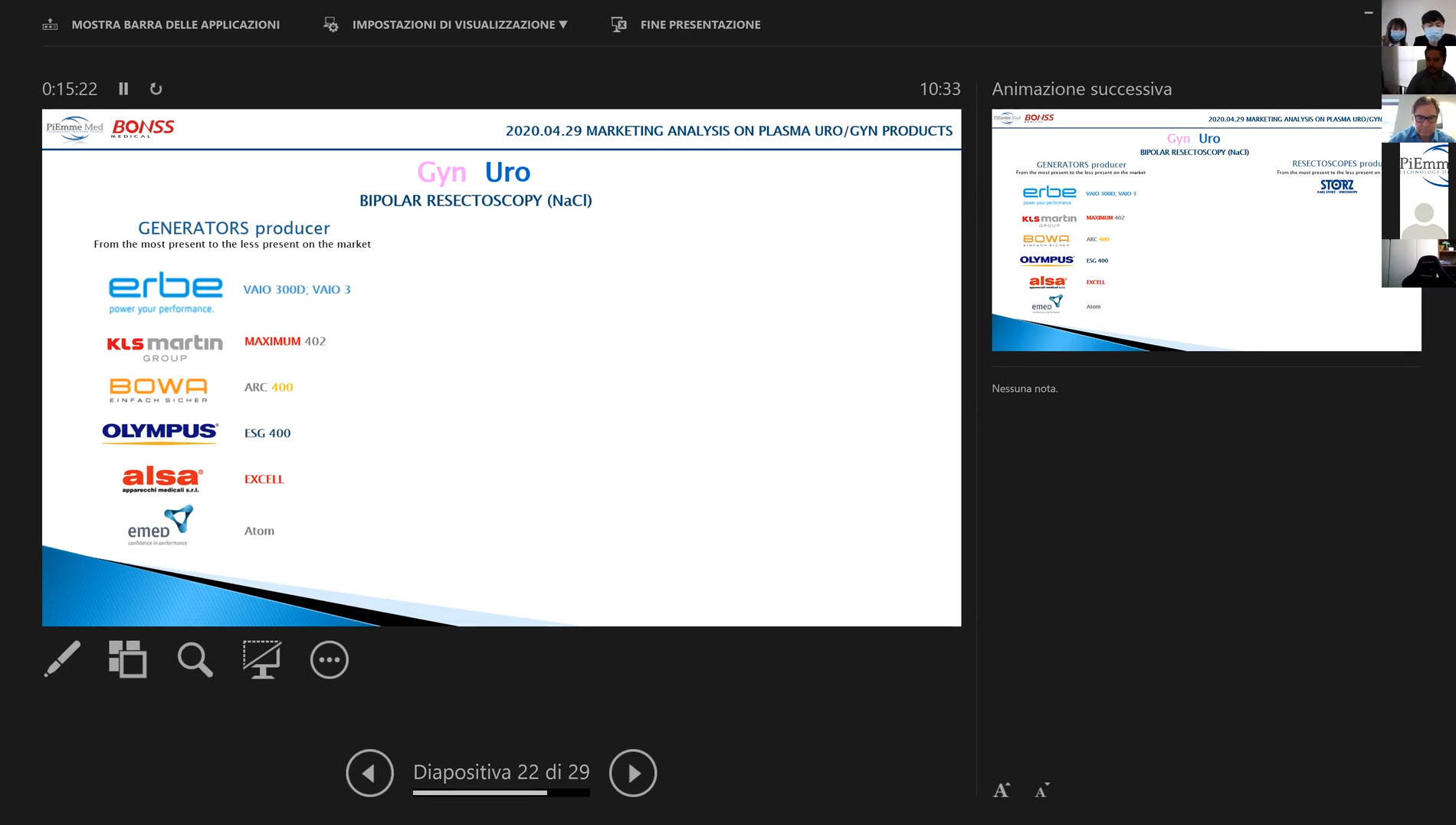Click MAXIMUM 402 text

click(285, 341)
